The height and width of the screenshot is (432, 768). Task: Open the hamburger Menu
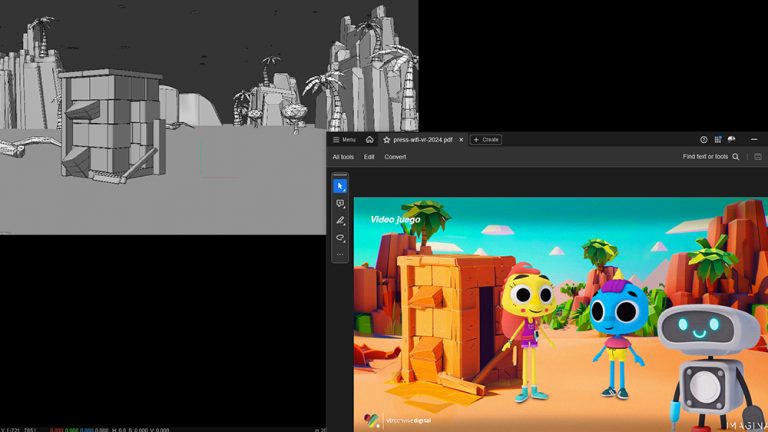pyautogui.click(x=344, y=140)
